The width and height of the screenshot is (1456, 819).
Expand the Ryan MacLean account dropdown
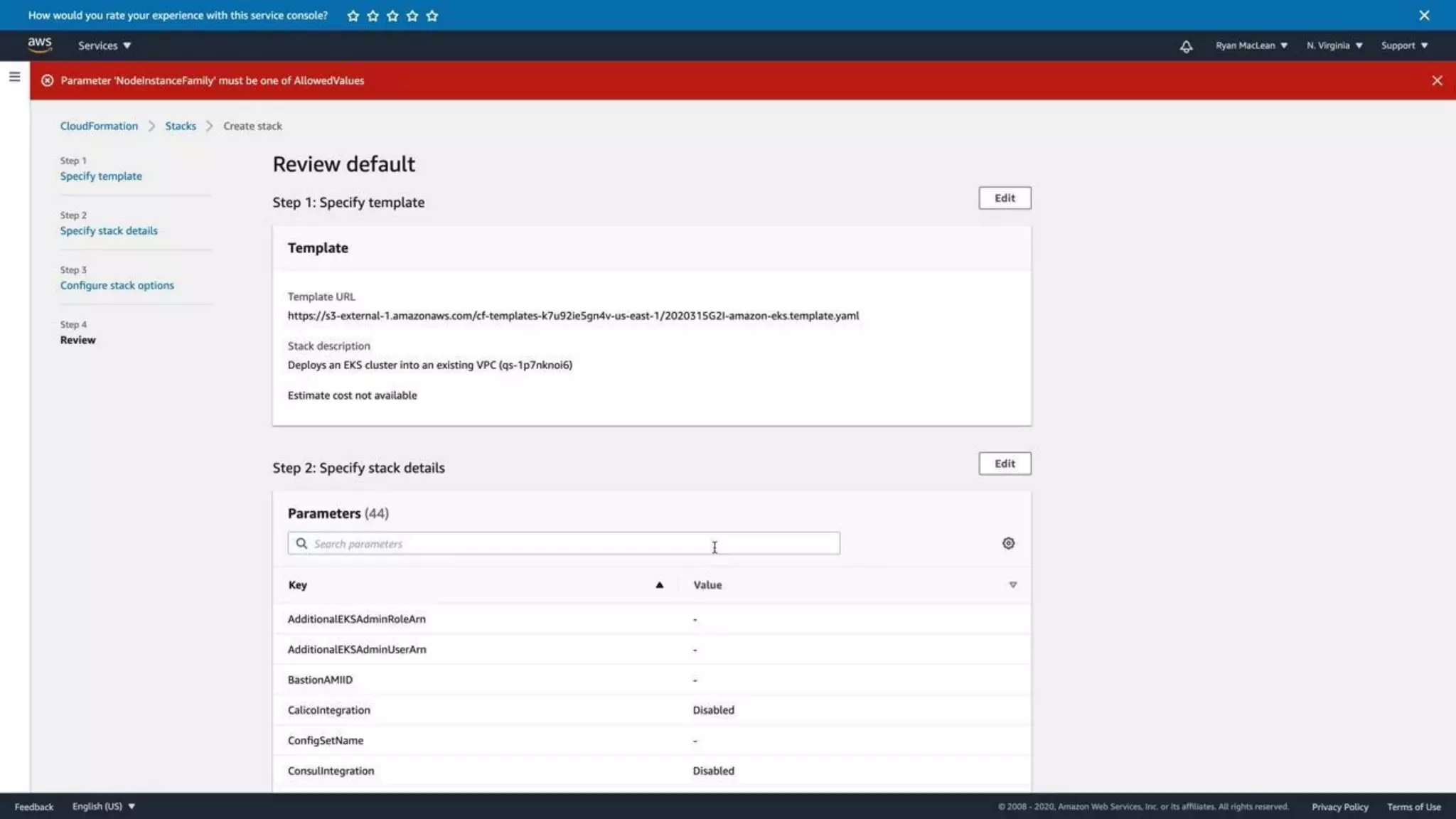click(x=1251, y=45)
